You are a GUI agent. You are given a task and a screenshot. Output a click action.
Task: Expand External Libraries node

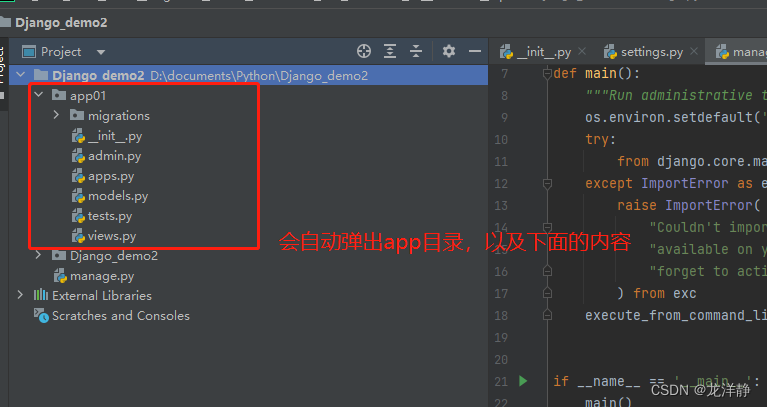pos(20,295)
